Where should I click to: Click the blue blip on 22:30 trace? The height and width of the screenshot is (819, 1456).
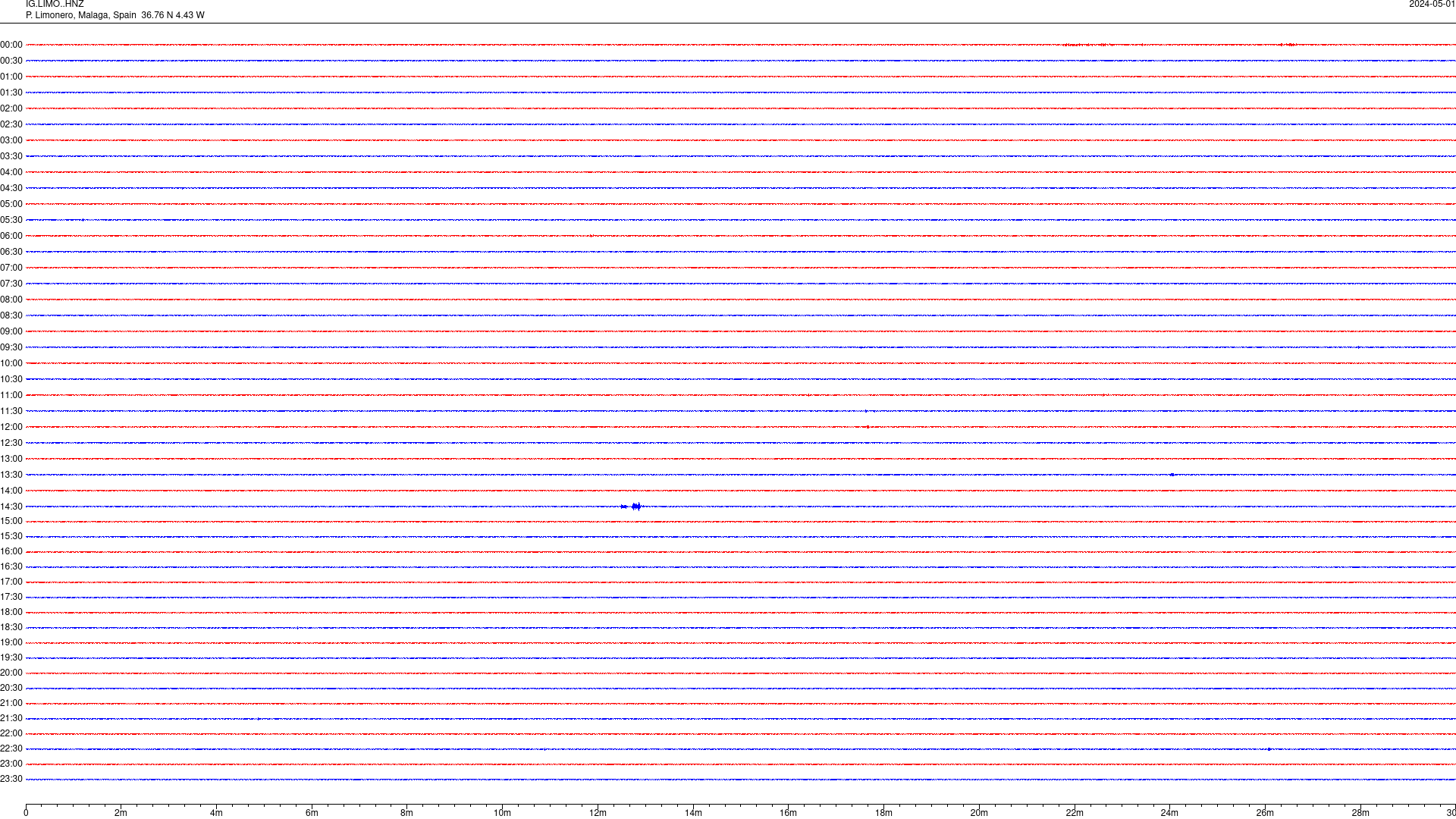[x=1269, y=749]
